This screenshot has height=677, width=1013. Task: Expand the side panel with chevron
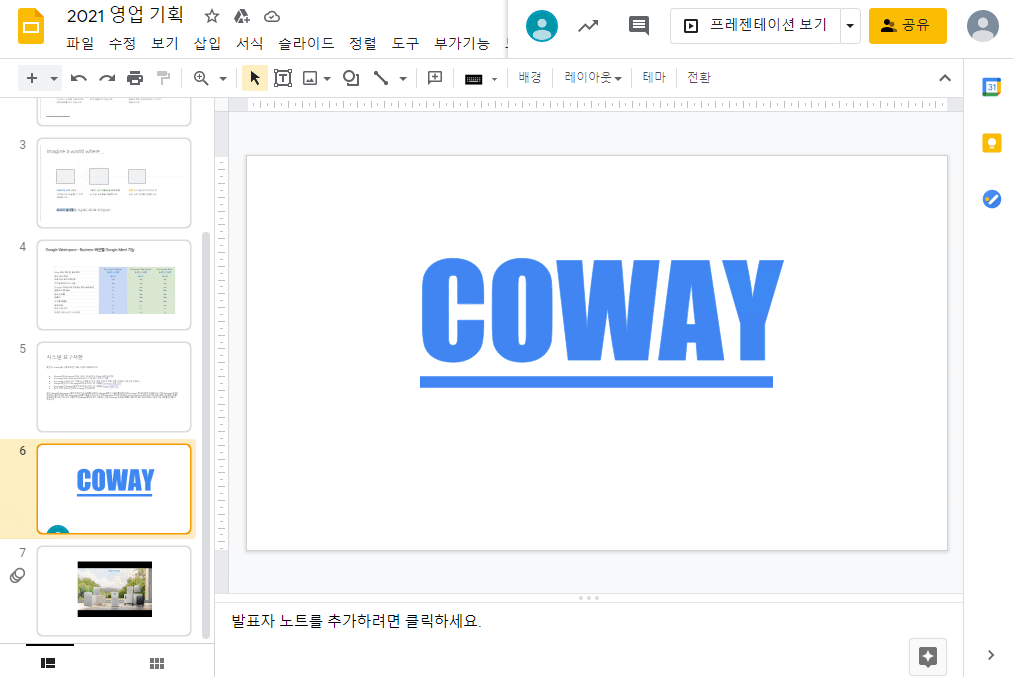coord(991,655)
